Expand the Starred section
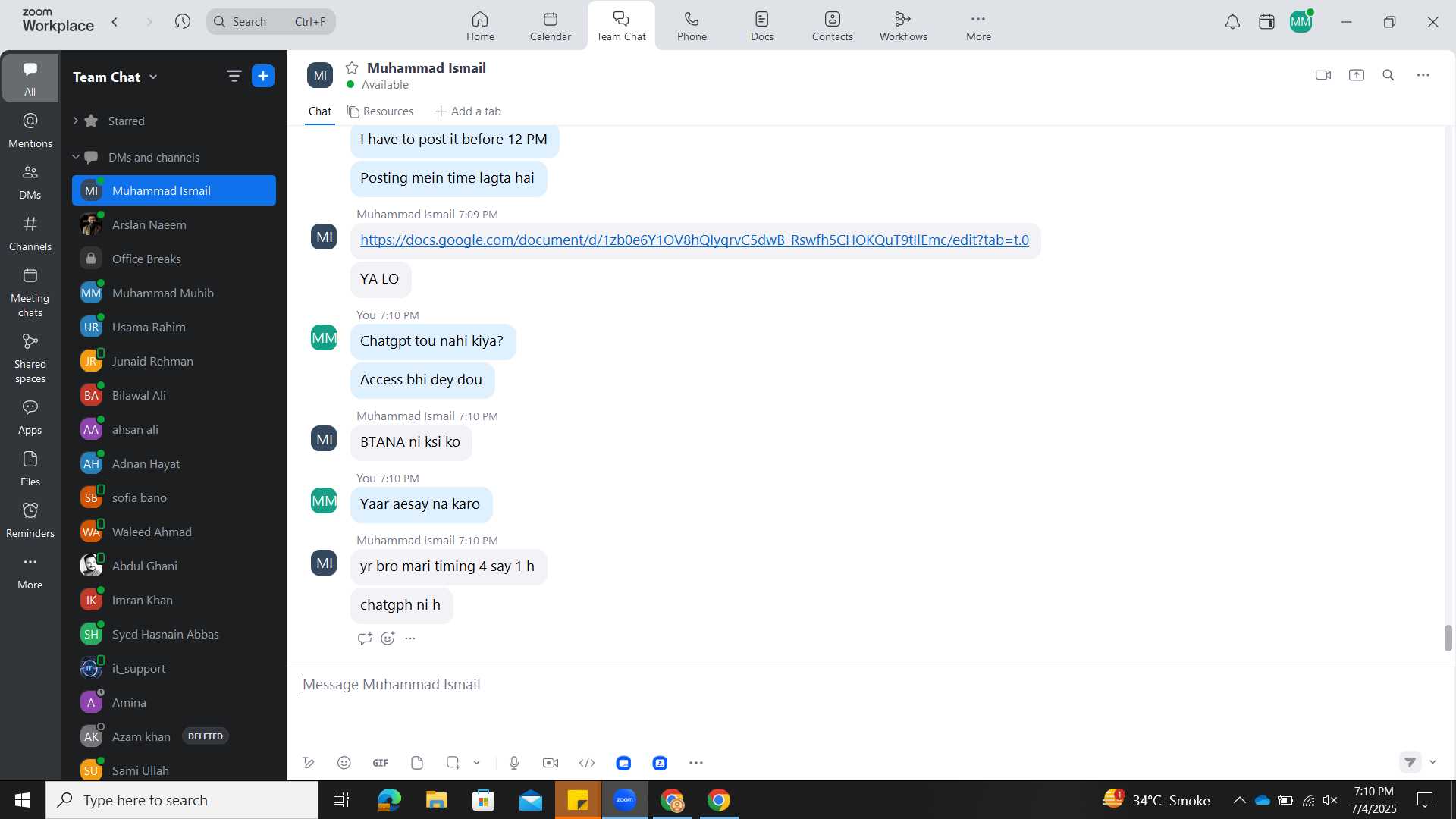The image size is (1456, 819). (76, 121)
